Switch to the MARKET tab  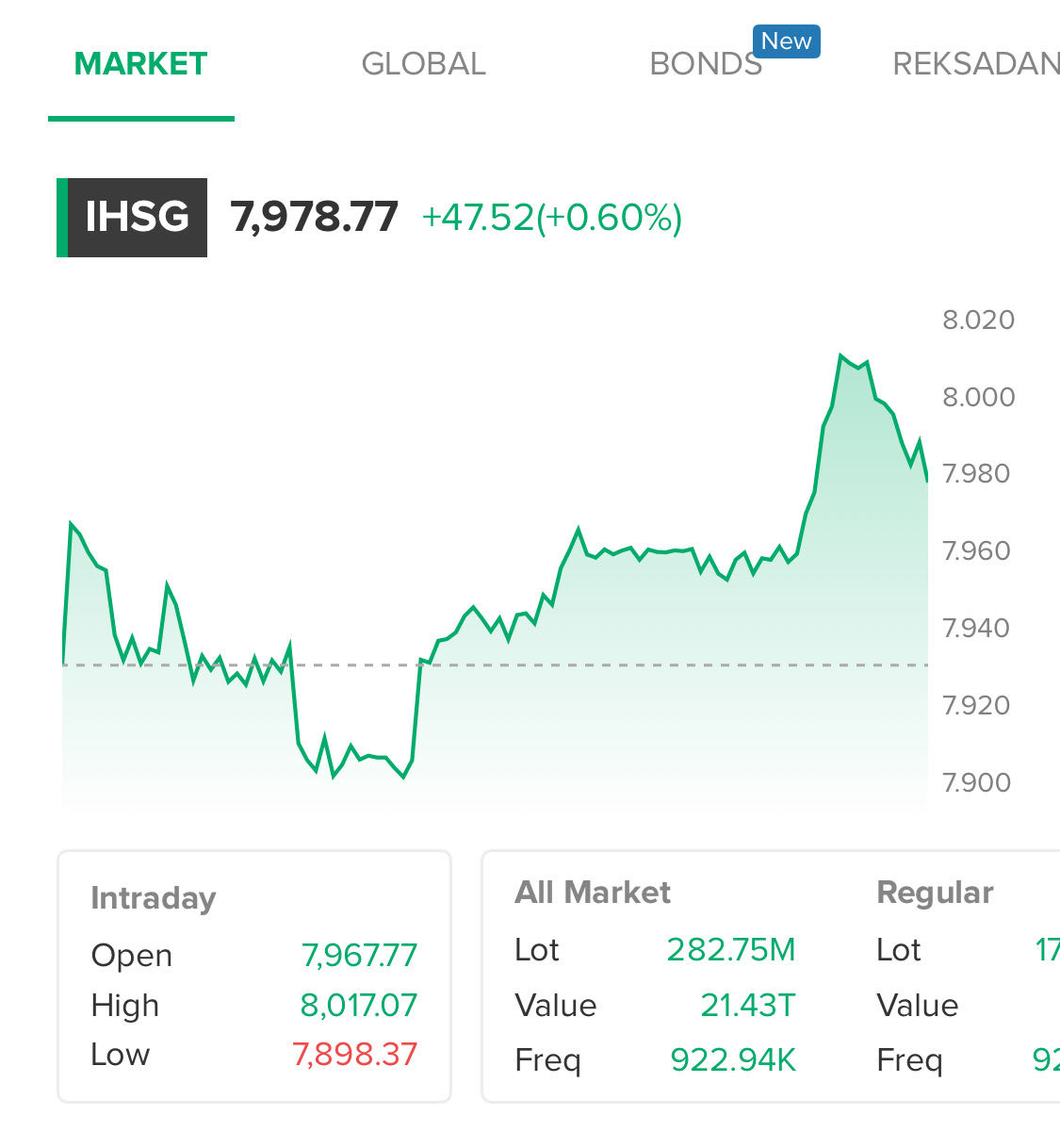[x=140, y=64]
